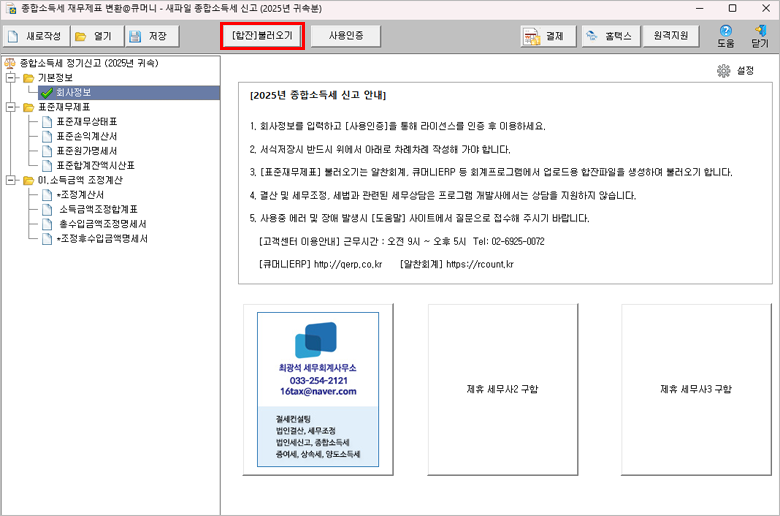Request 원격지원 remote support
Image resolution: width=780 pixels, height=516 pixels.
pos(671,36)
